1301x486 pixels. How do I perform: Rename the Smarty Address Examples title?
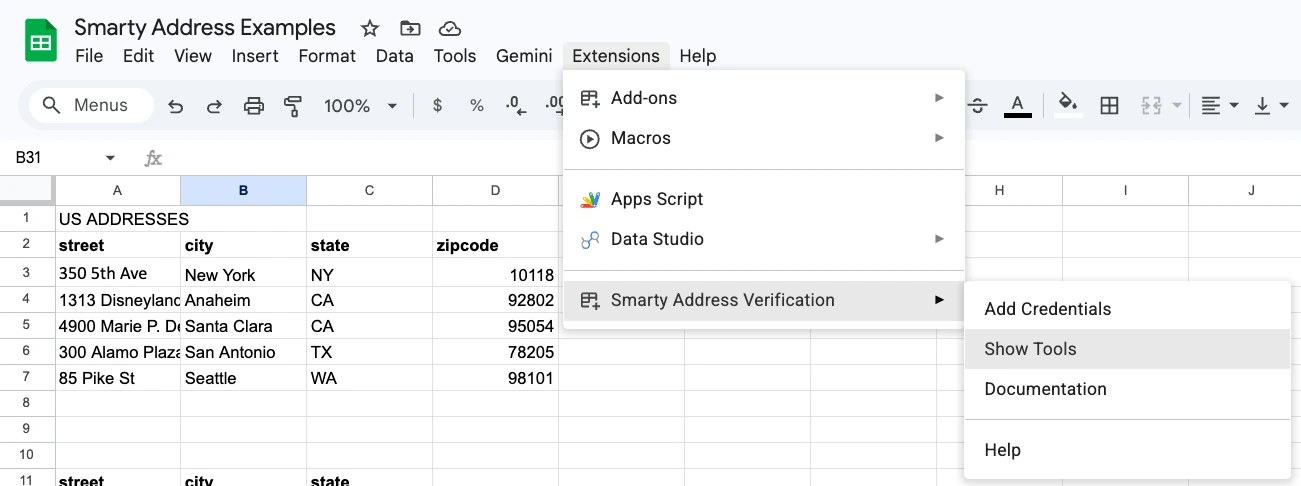coord(205,27)
